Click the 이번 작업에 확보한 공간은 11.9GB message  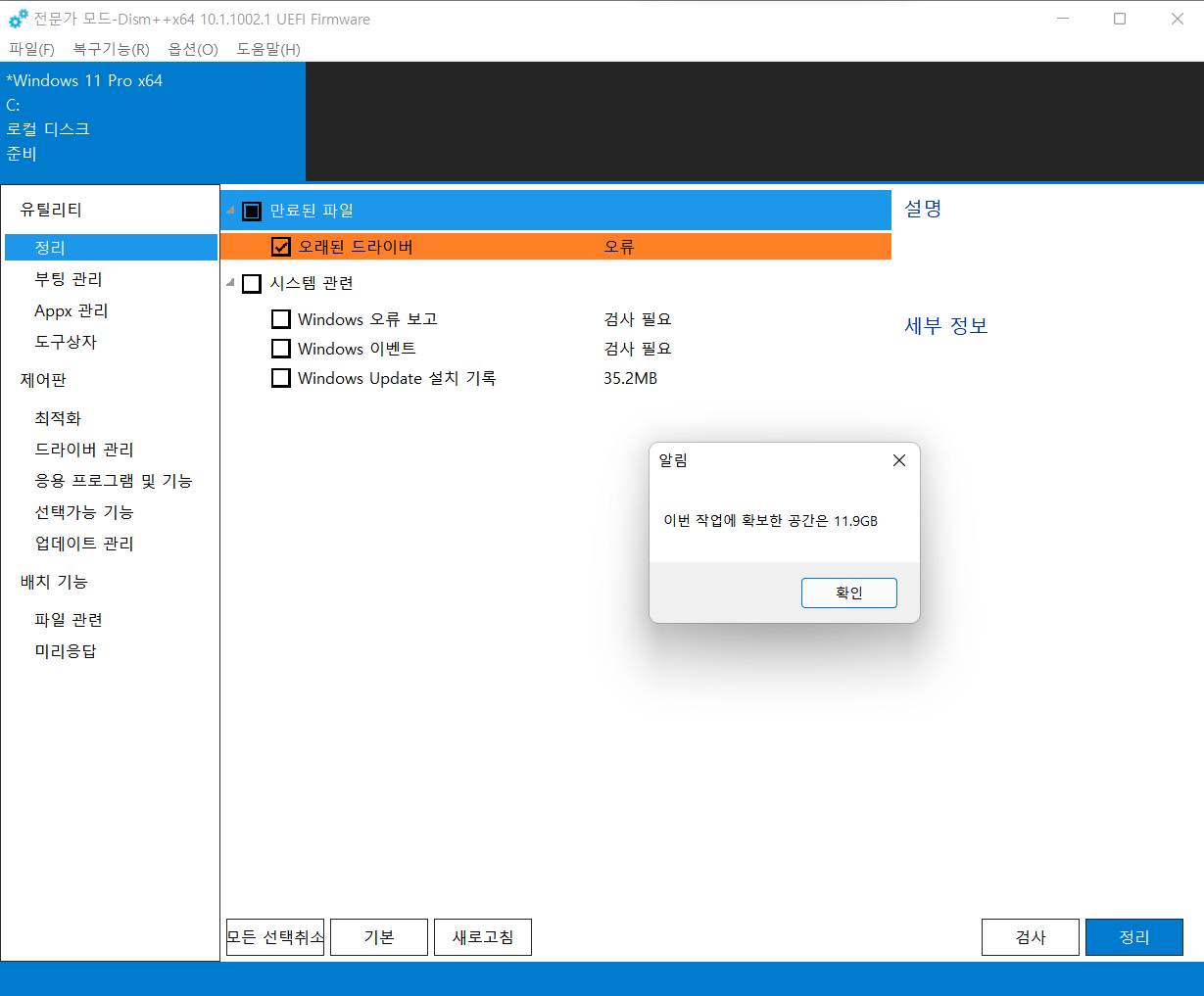(771, 521)
